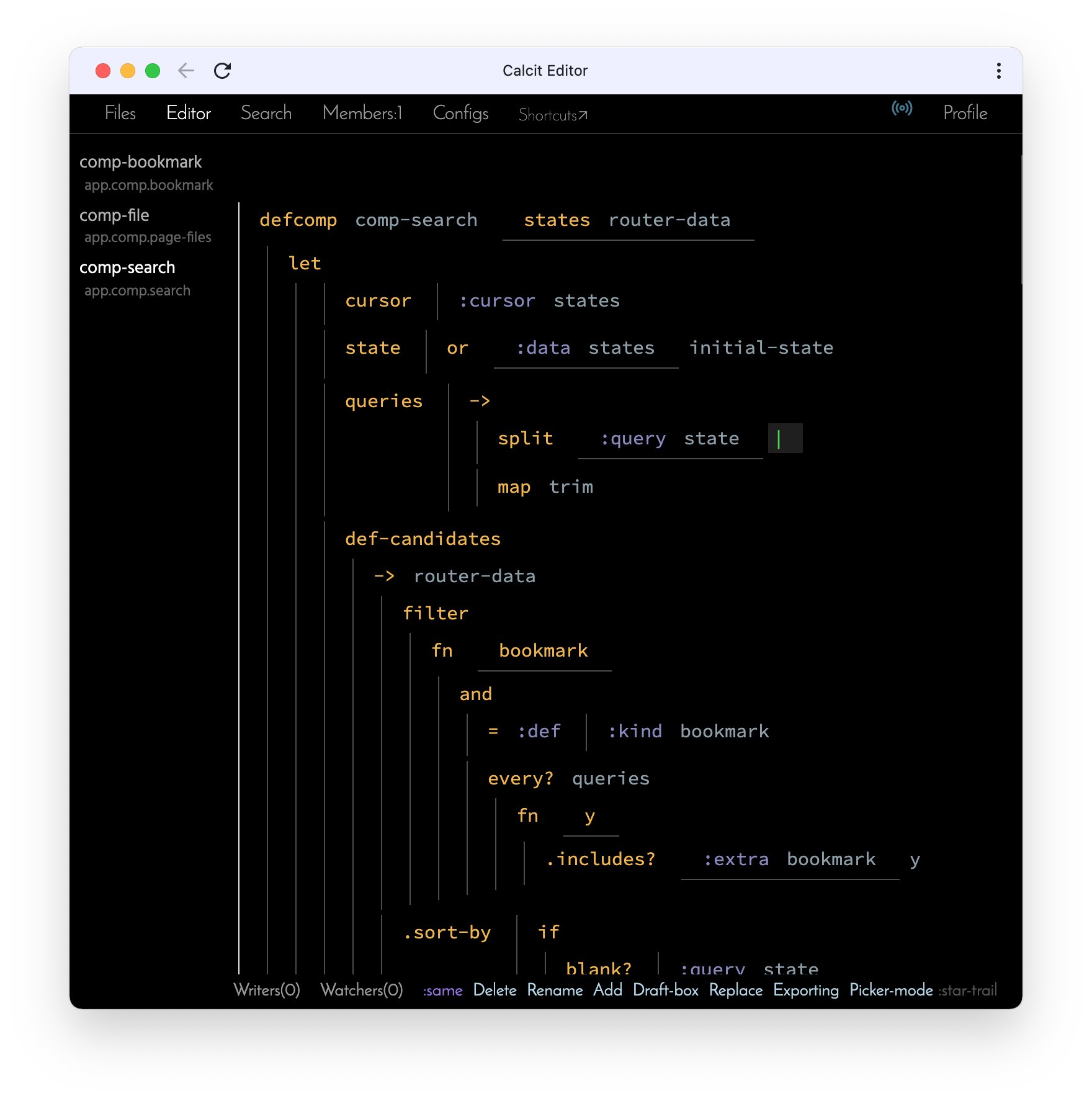Select the map token
The width and height of the screenshot is (1092, 1101).
point(514,487)
